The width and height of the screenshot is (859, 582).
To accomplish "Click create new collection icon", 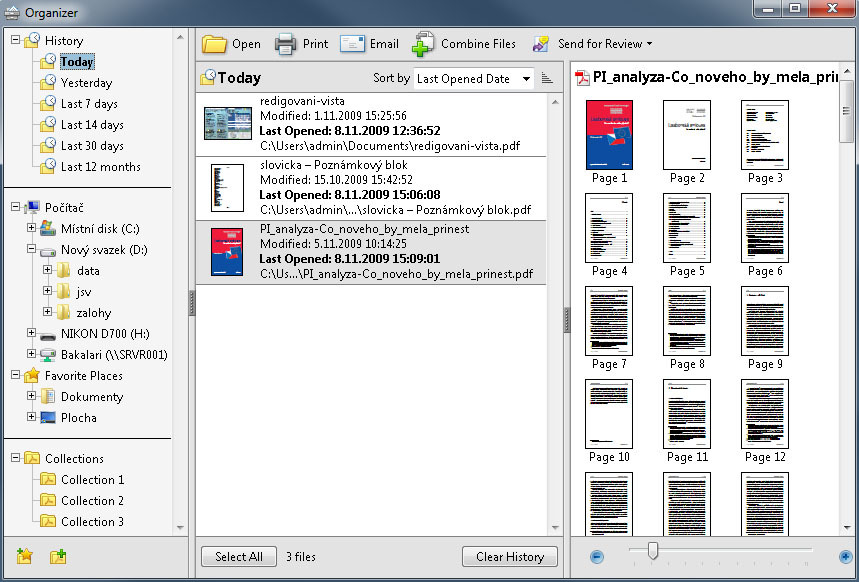I will (58, 556).
